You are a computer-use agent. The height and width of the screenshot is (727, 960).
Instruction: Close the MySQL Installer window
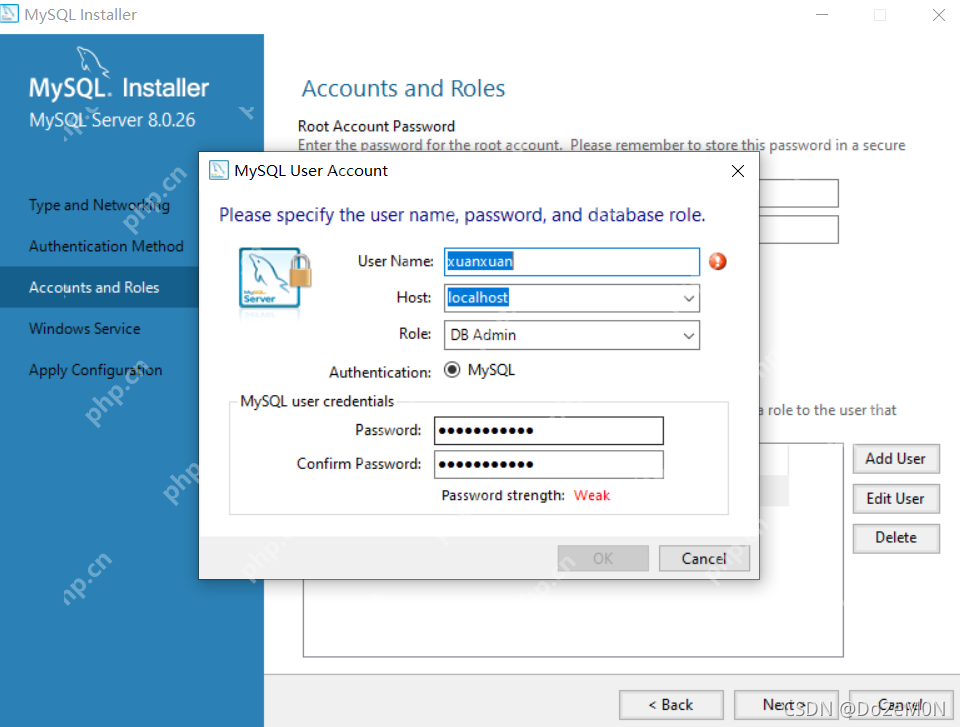click(939, 14)
